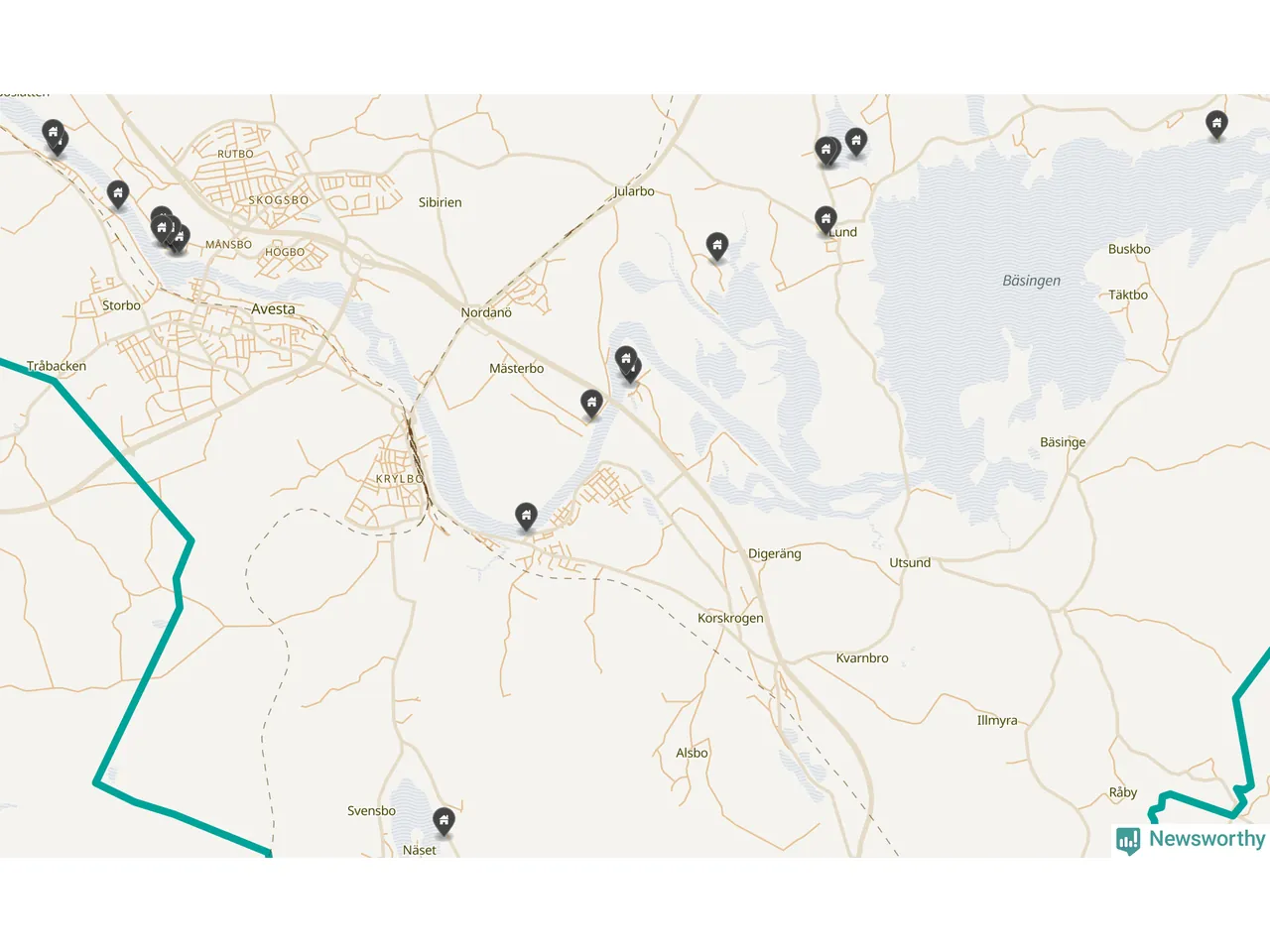Click the Korskrogen place label

pos(730,618)
